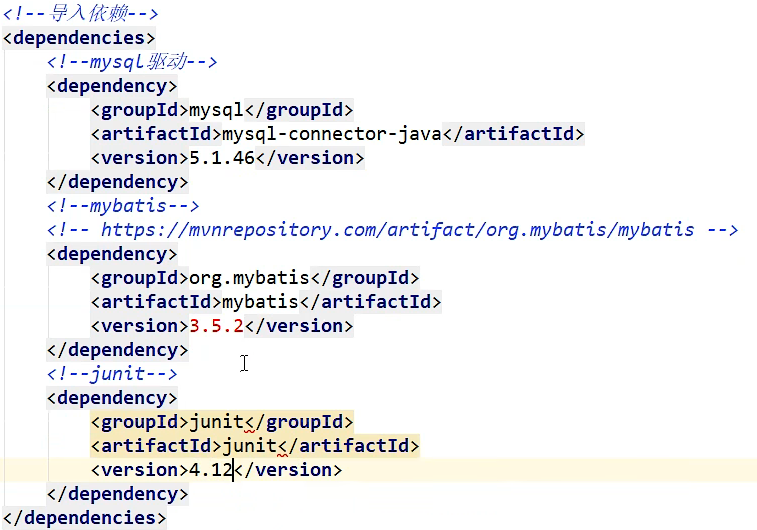Click the Chinese import-dependencies comment at top
757x530 pixels.
(80, 14)
